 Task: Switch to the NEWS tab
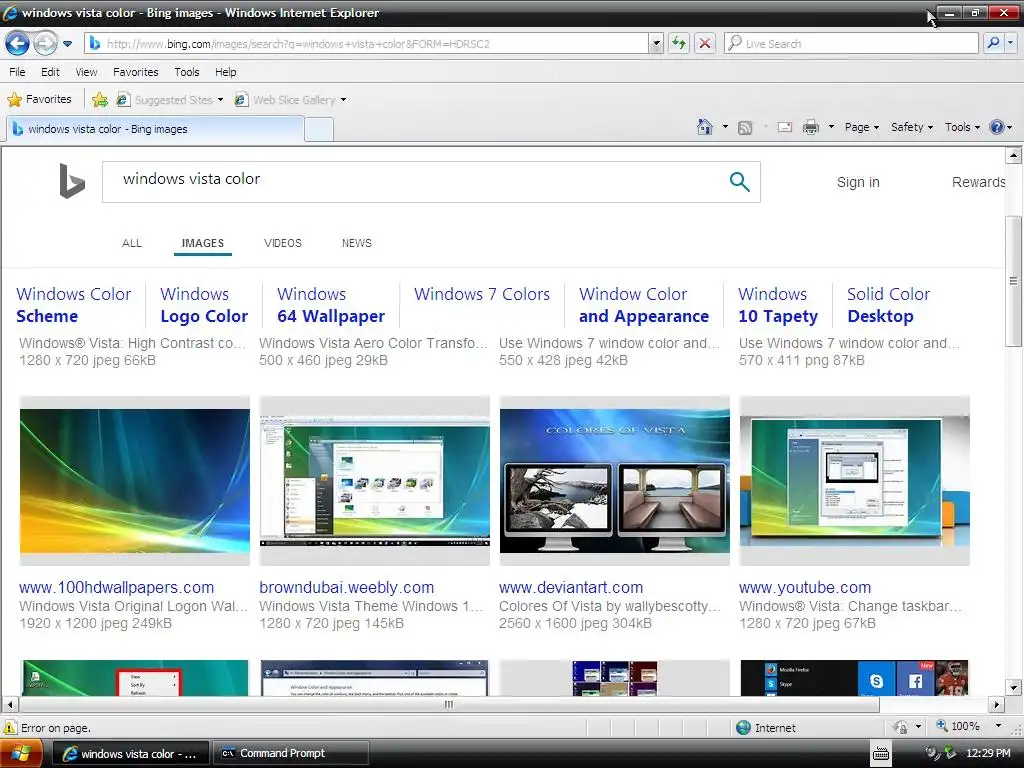point(357,243)
